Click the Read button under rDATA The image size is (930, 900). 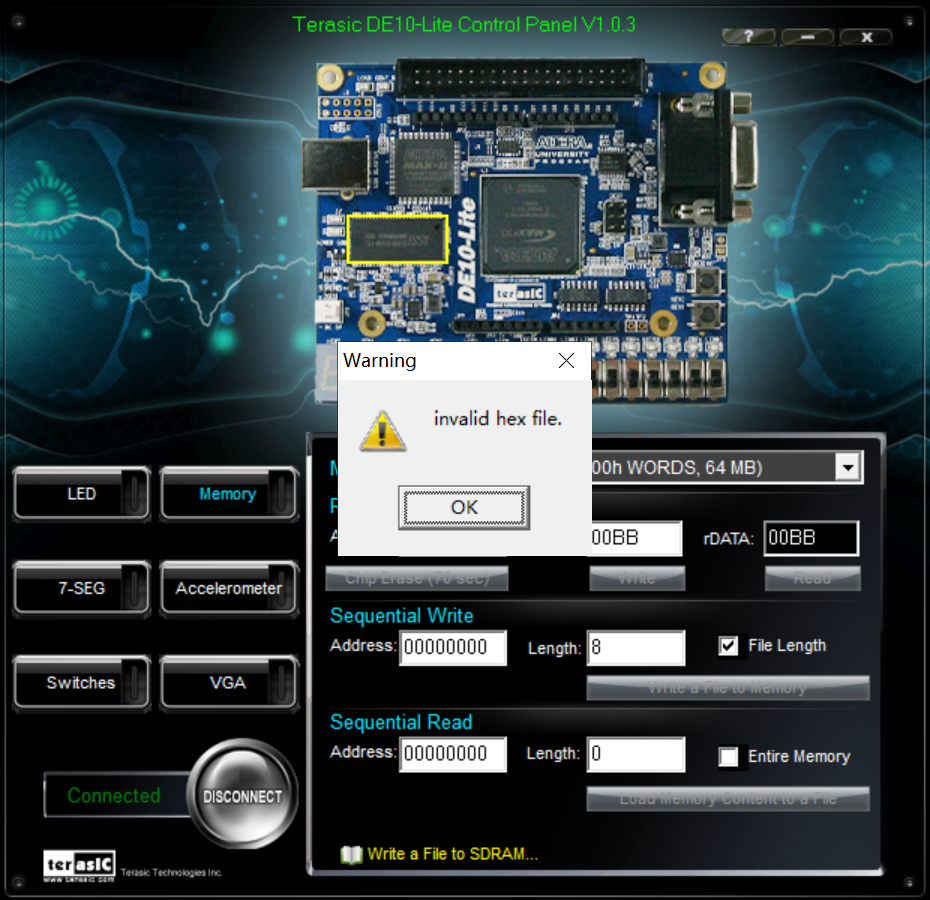point(812,578)
